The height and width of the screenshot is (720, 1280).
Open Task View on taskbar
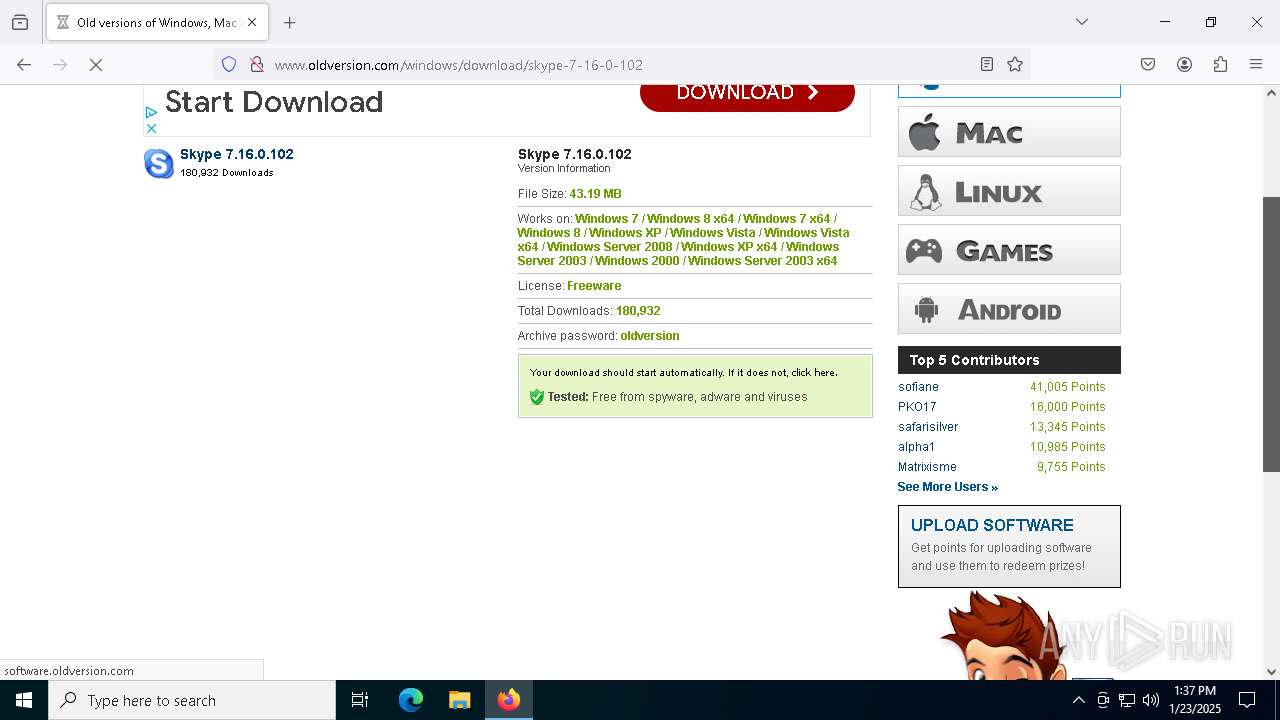click(x=360, y=700)
